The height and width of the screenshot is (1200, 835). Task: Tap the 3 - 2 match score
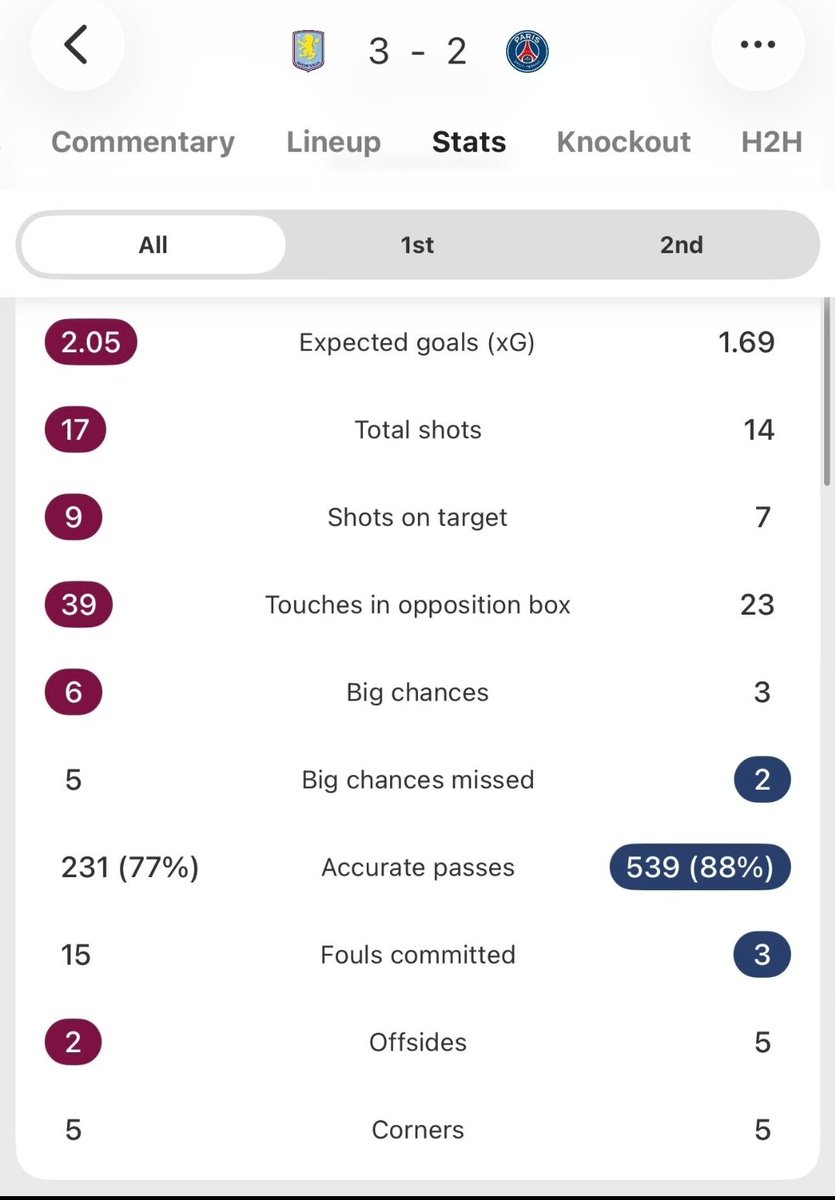coord(417,50)
